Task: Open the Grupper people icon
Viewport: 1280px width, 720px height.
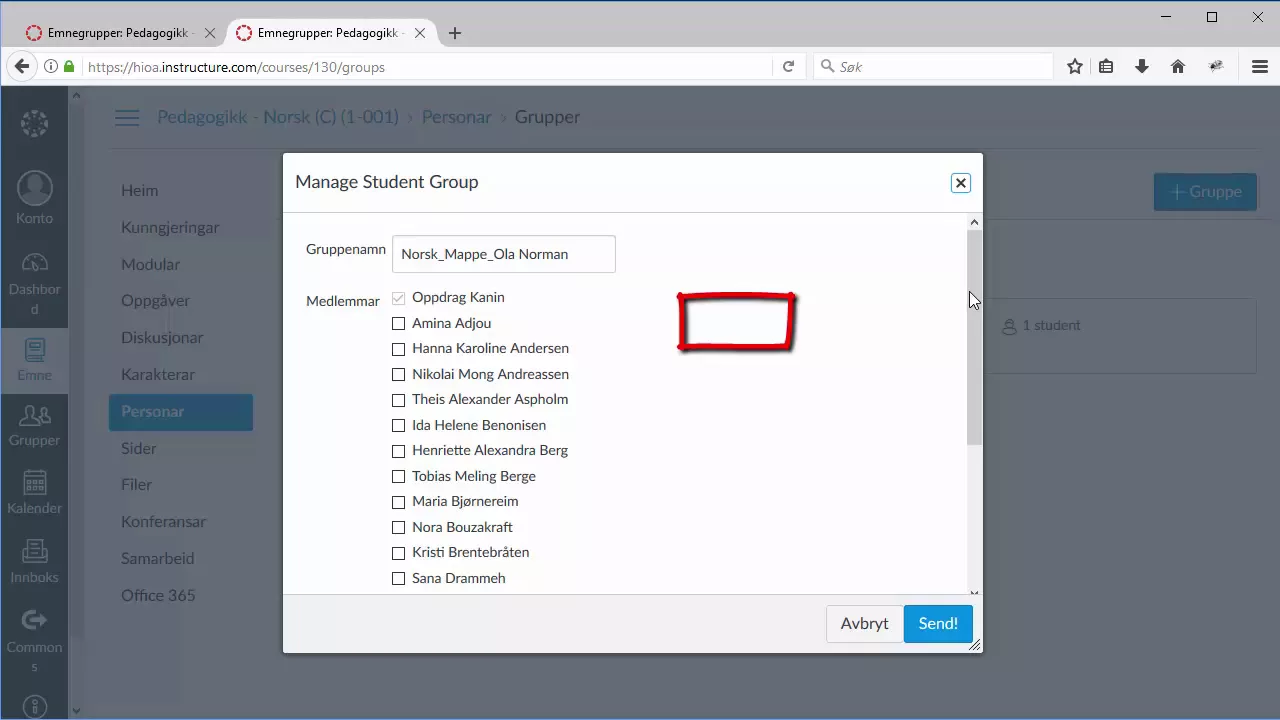Action: click(x=34, y=415)
